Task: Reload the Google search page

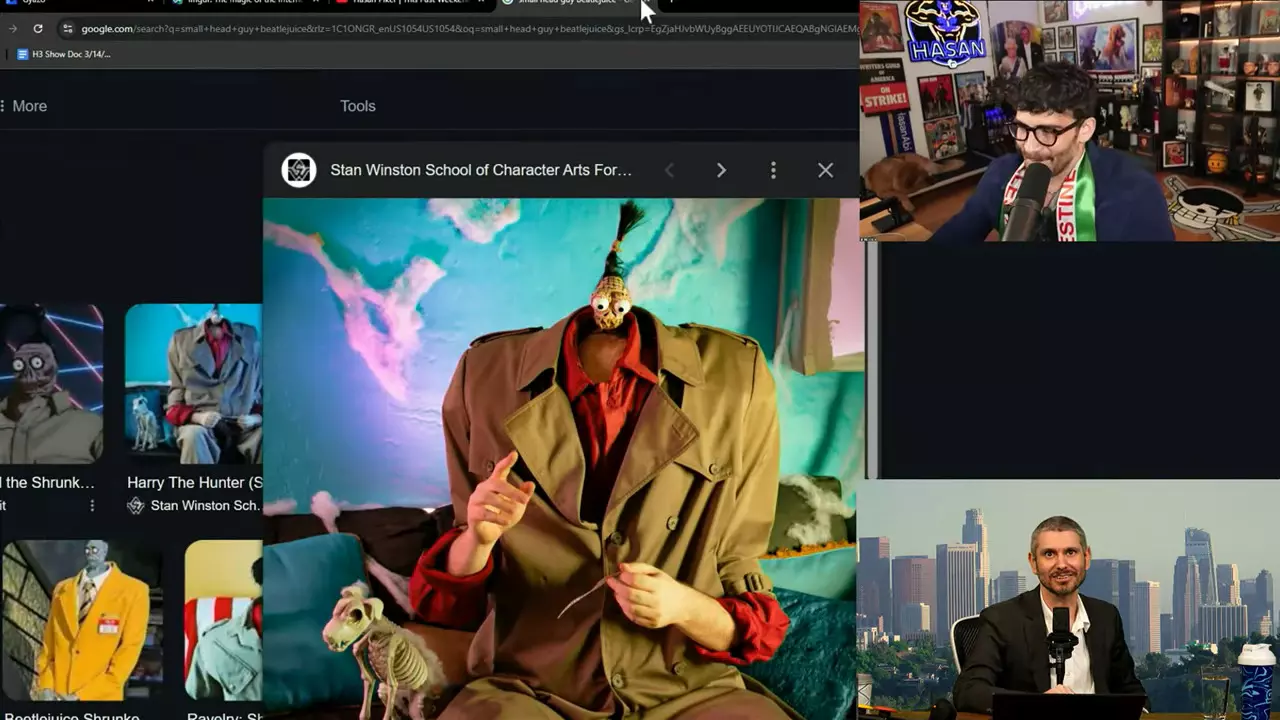Action: click(x=38, y=28)
